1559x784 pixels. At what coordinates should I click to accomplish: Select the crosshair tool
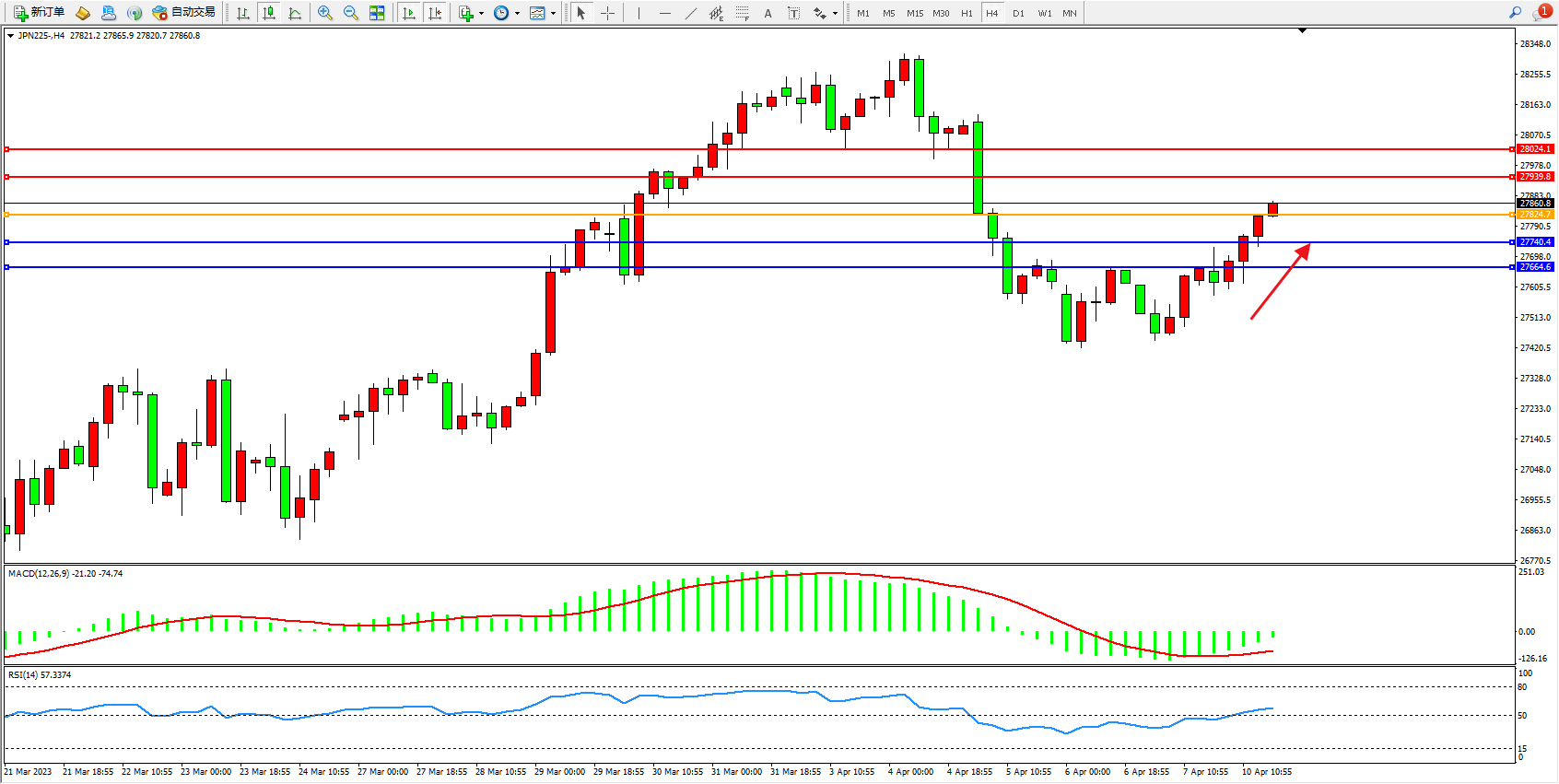[607, 13]
